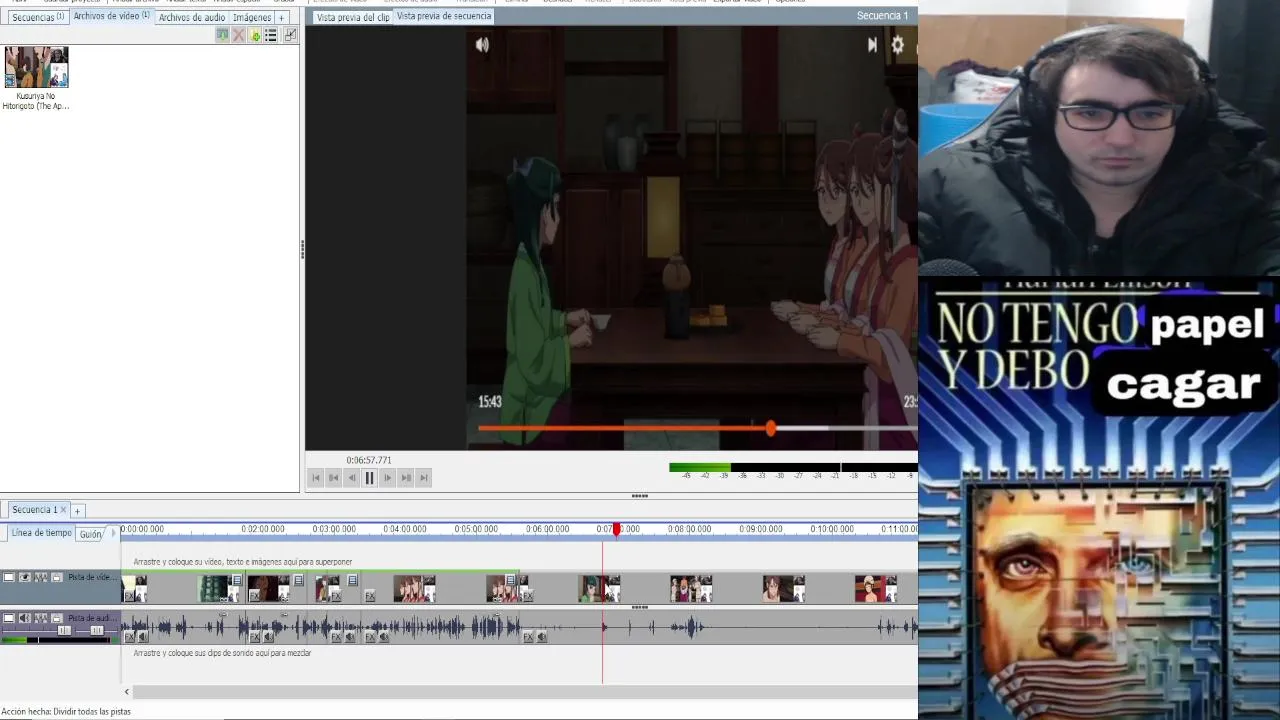
Task: Go to the start of the sequence
Action: (316, 478)
